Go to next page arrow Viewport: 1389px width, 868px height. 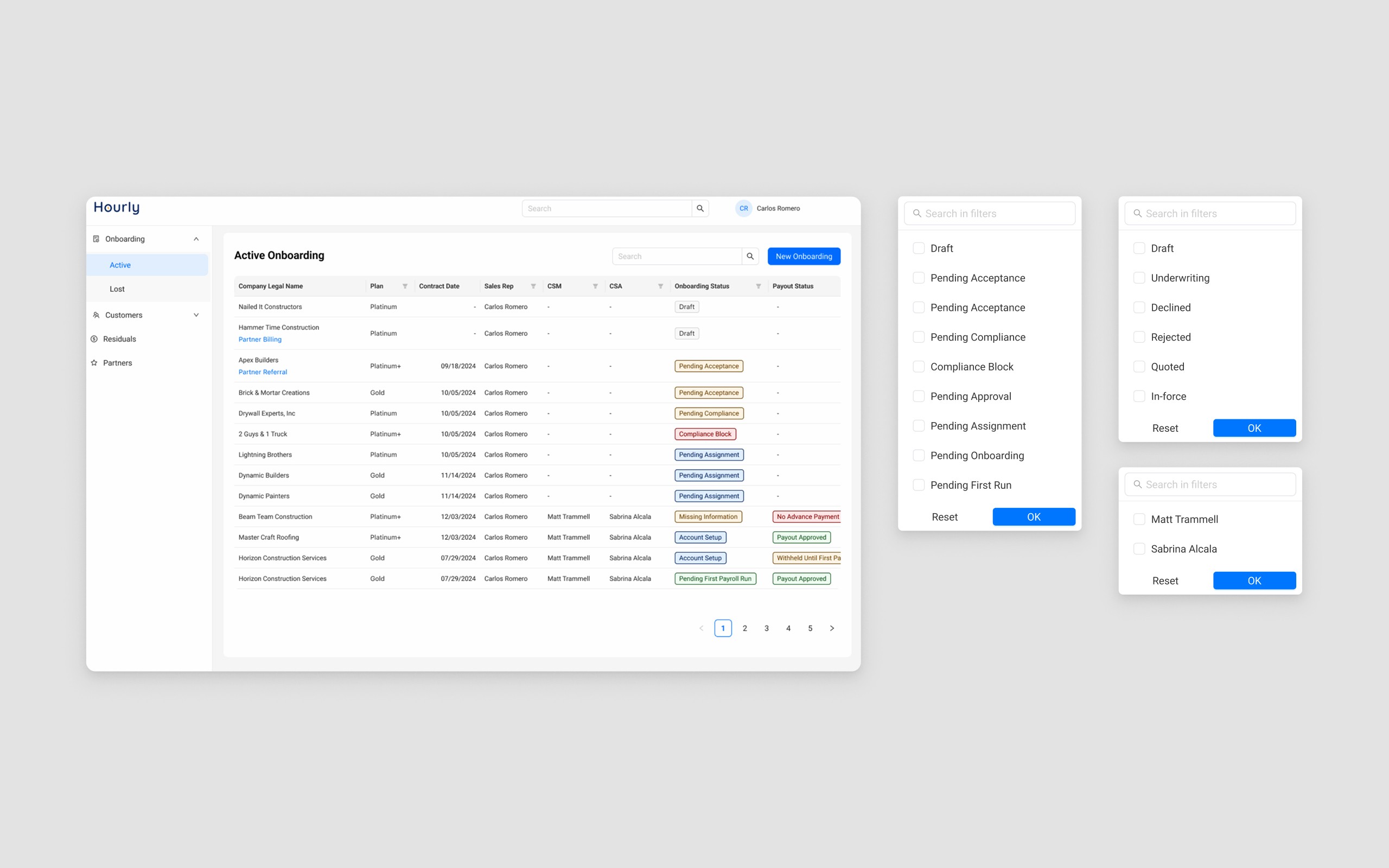click(x=832, y=628)
